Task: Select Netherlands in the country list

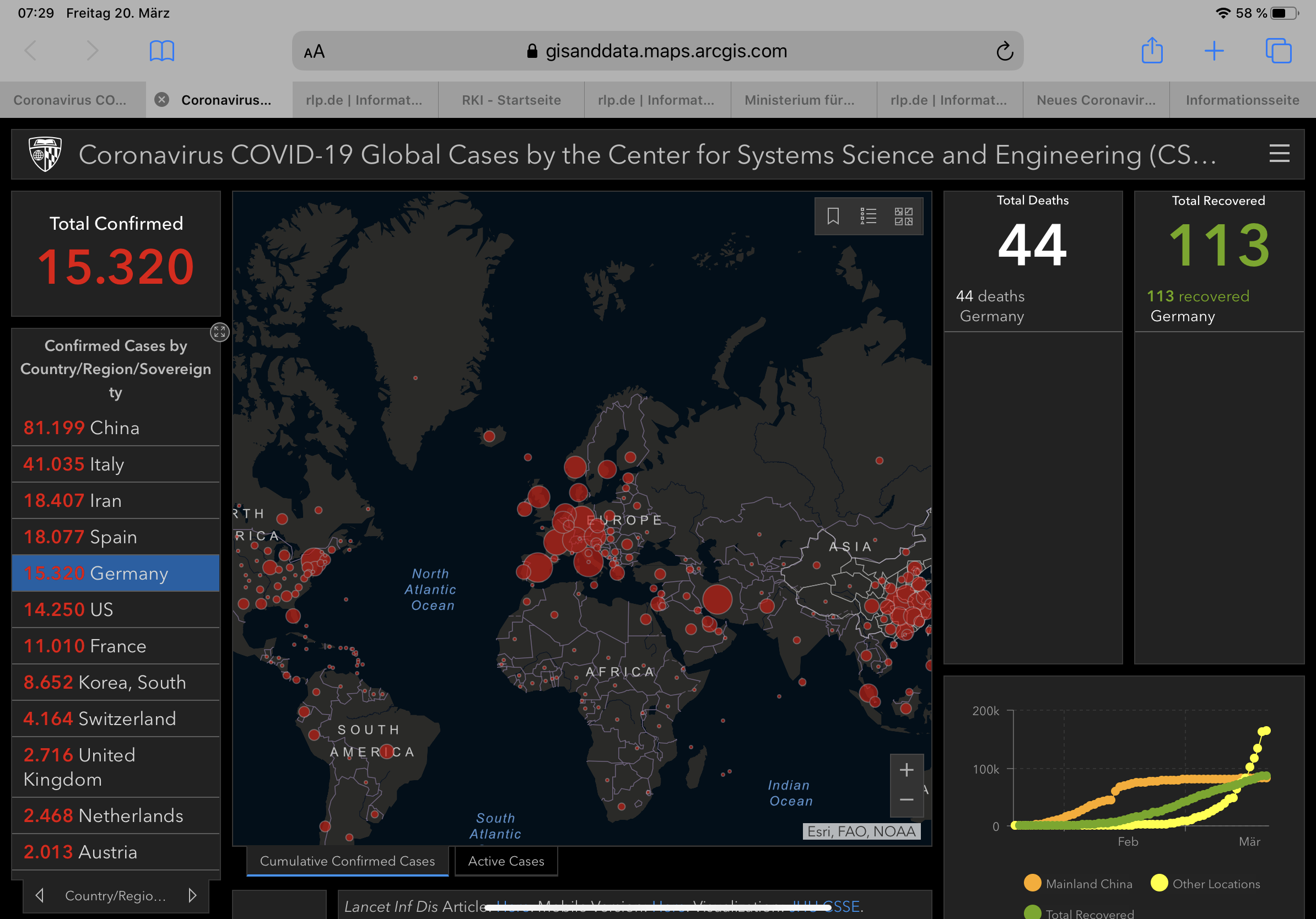Action: [116, 815]
